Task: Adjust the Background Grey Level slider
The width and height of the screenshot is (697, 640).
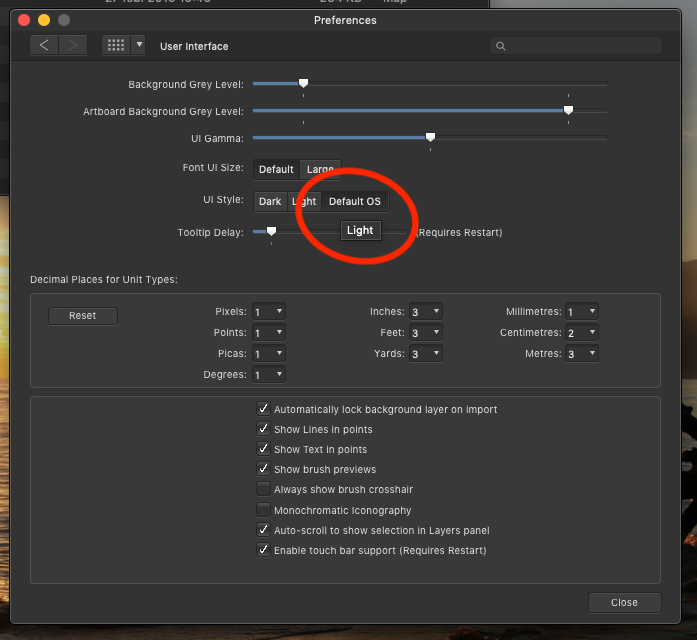Action: click(303, 84)
